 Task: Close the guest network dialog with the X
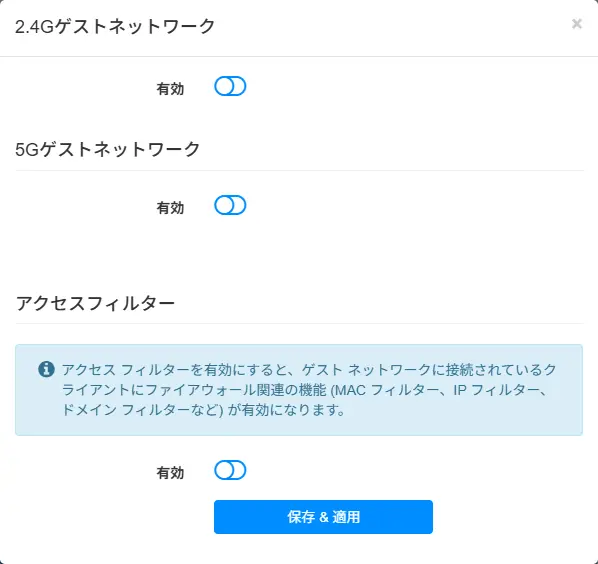[x=577, y=24]
